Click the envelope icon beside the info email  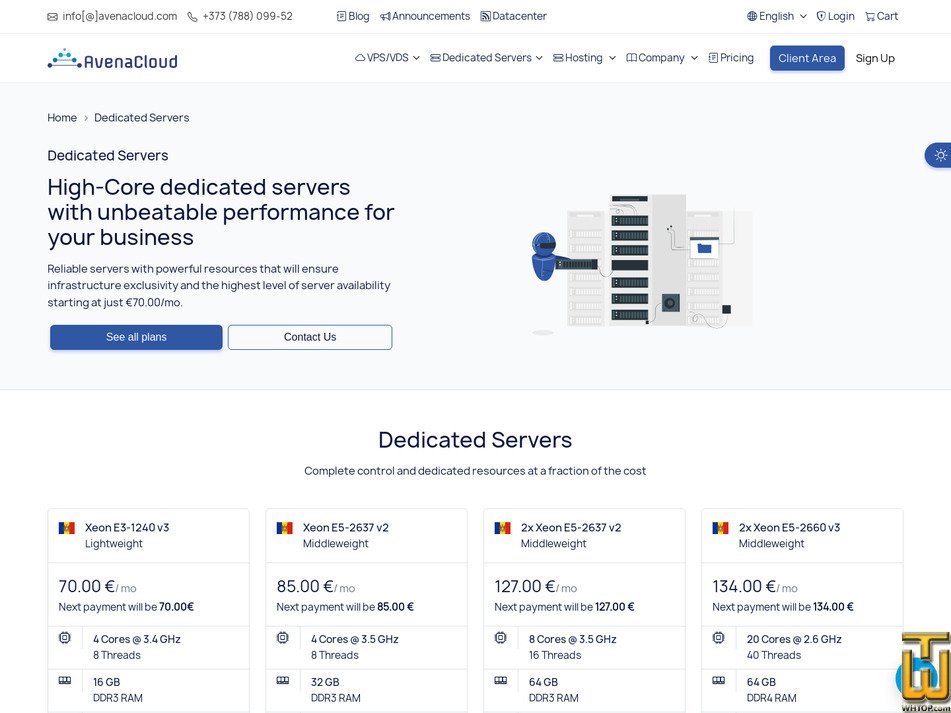coord(53,17)
